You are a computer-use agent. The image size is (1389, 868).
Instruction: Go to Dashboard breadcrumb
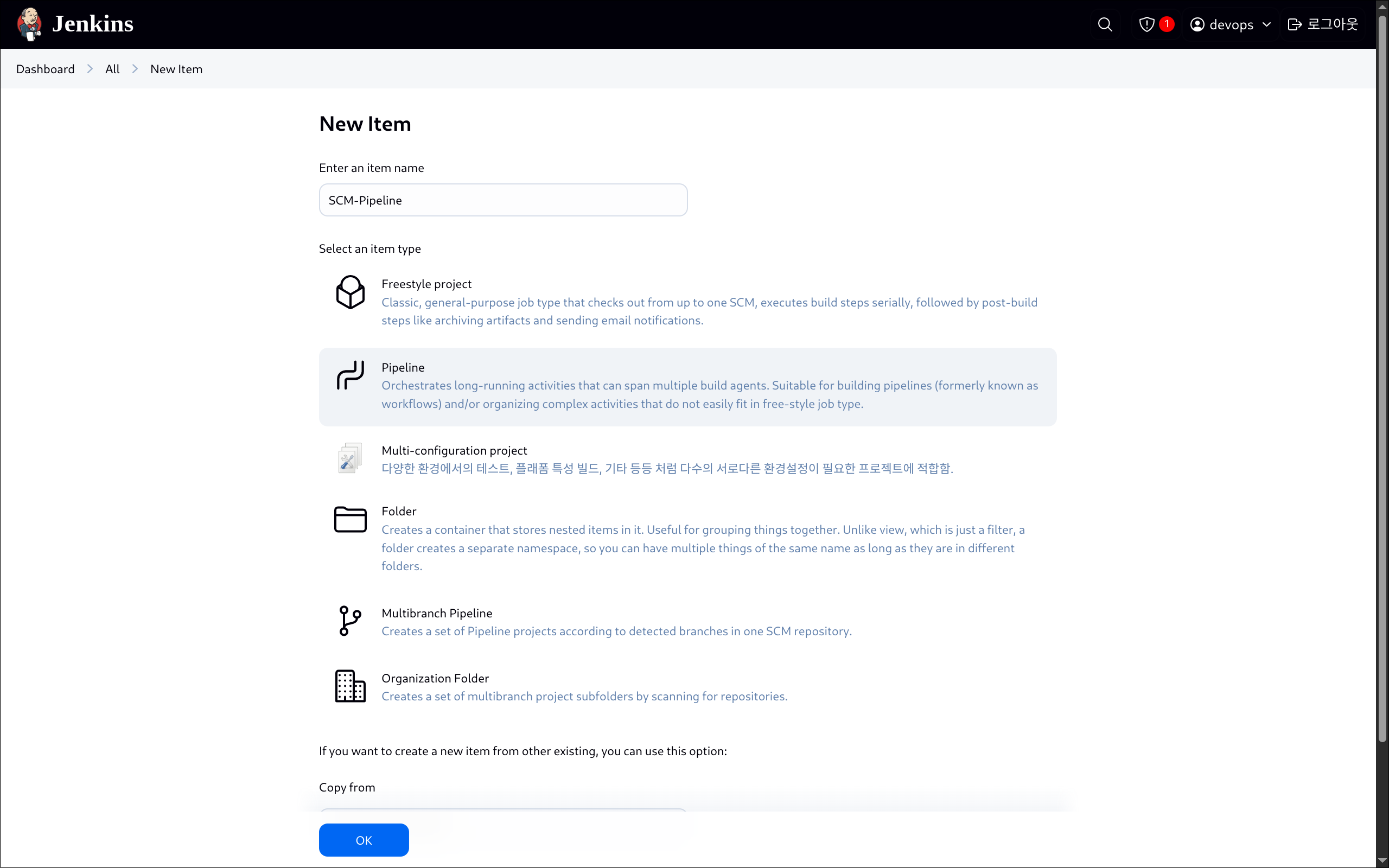tap(46, 69)
